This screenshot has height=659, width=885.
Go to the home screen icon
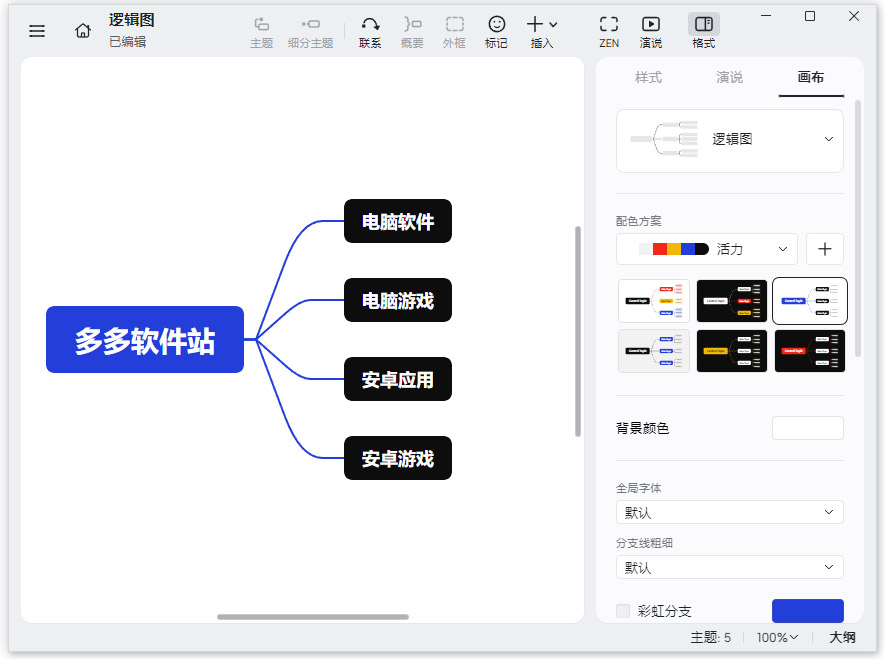[x=82, y=30]
